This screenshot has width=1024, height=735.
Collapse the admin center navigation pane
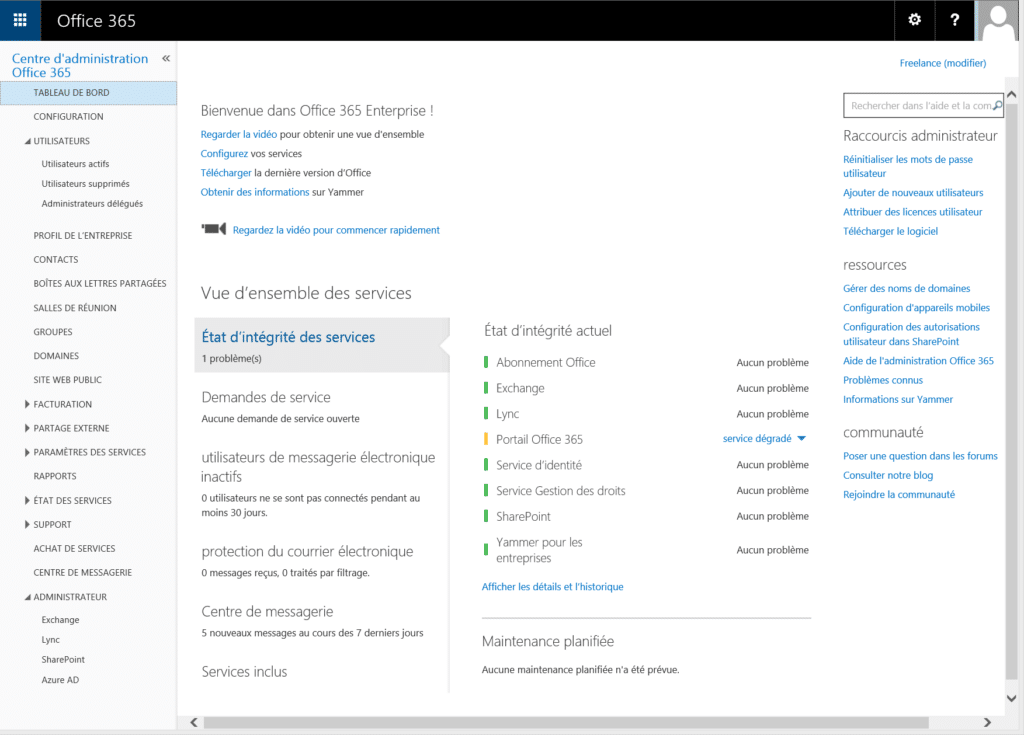click(166, 59)
